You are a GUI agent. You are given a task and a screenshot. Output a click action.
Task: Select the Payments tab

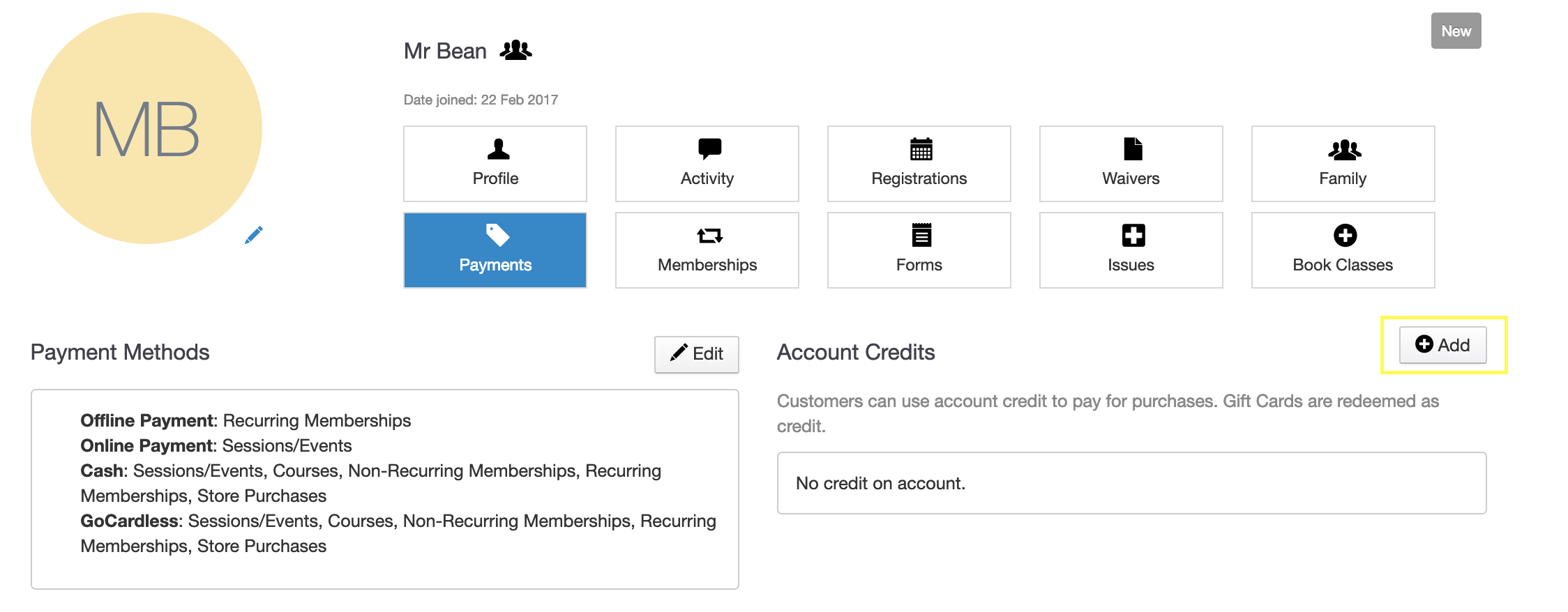[495, 250]
